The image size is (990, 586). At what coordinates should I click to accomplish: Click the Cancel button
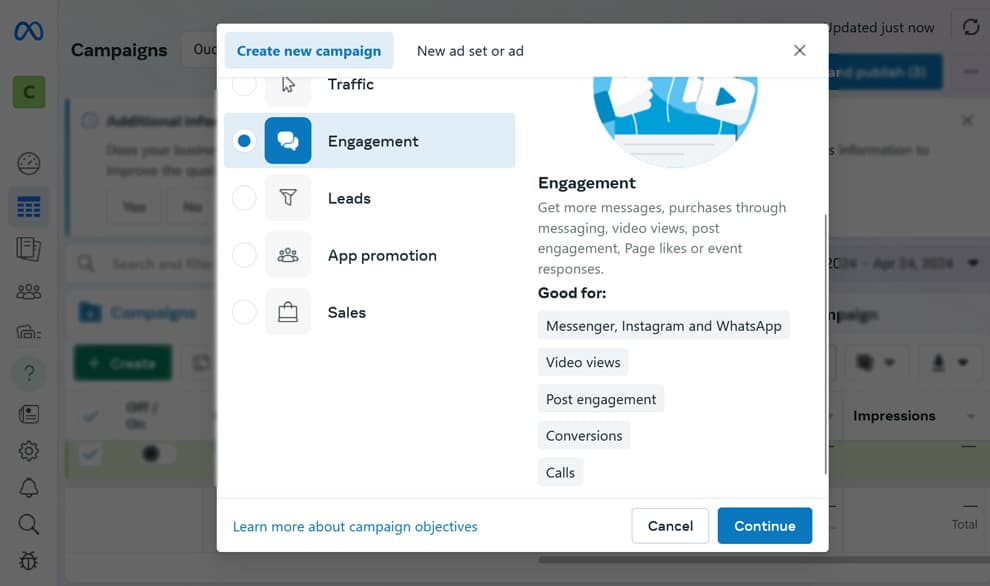tap(670, 525)
